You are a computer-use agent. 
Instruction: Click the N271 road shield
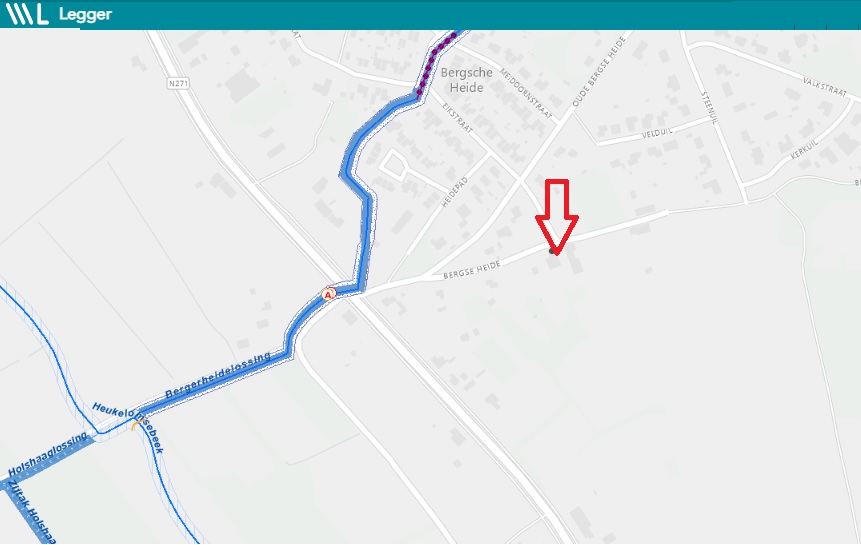(x=178, y=83)
